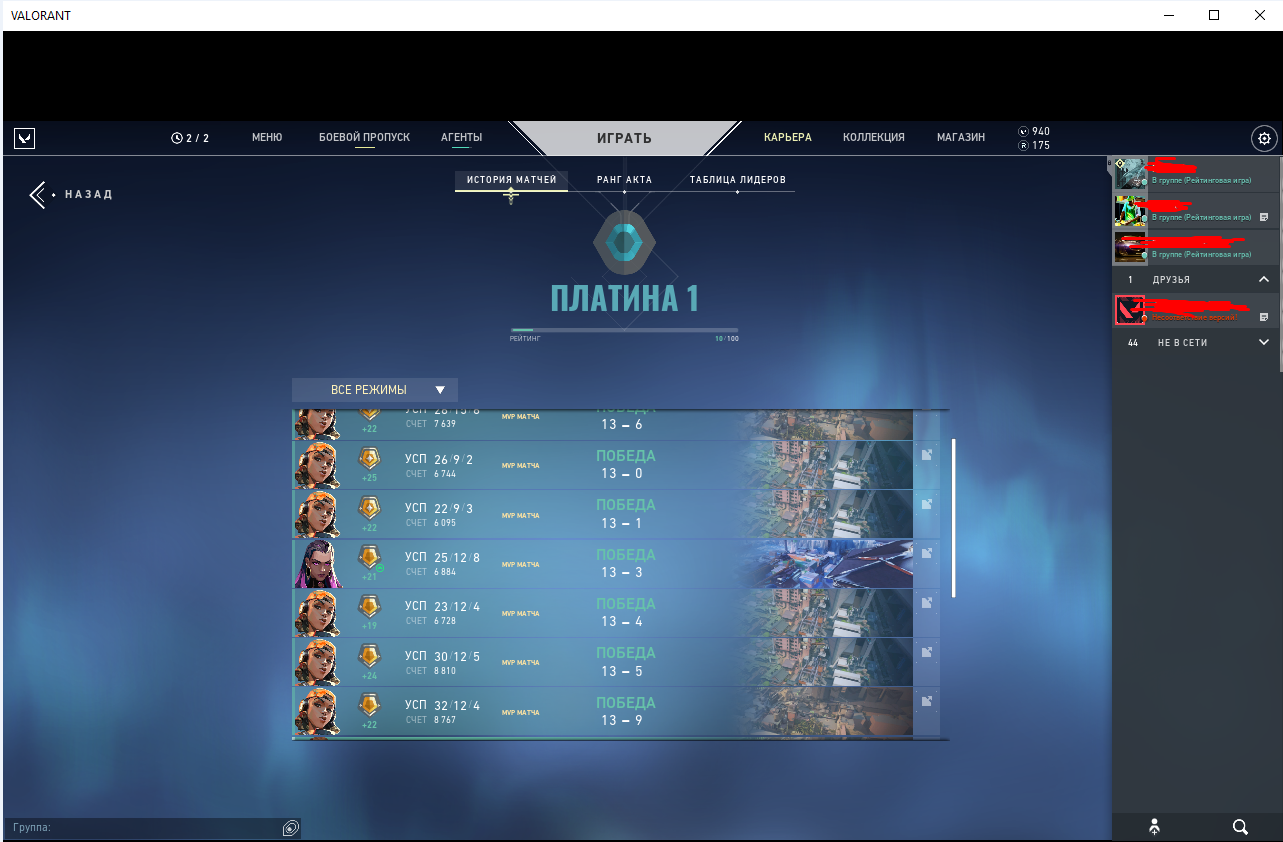
Task: Click the dark-haired agent portrait in 25/12/8 match
Action: (x=317, y=564)
